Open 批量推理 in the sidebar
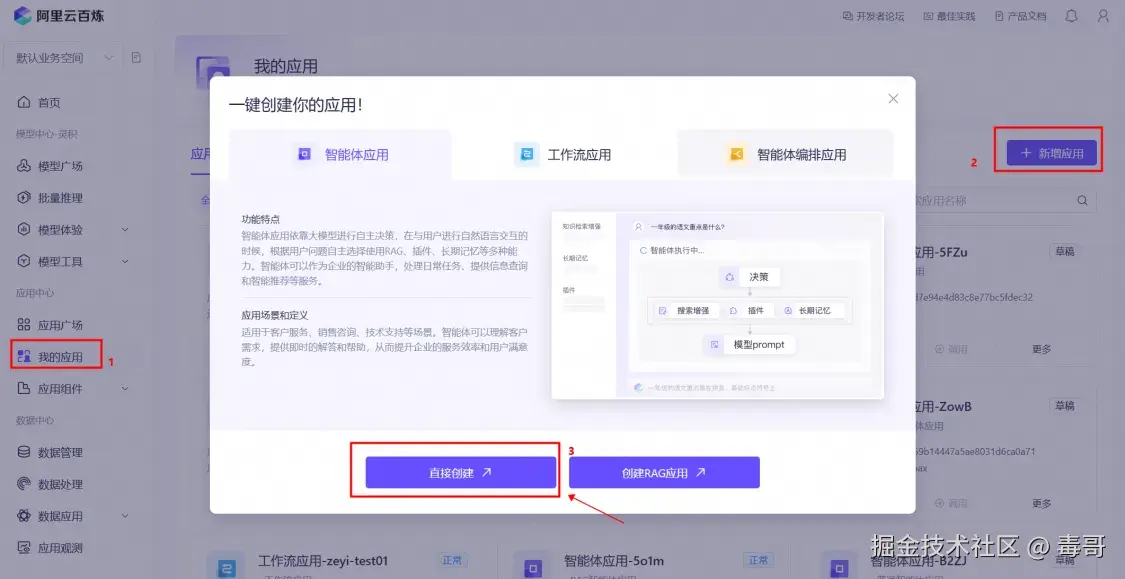1125x579 pixels. click(x=60, y=197)
